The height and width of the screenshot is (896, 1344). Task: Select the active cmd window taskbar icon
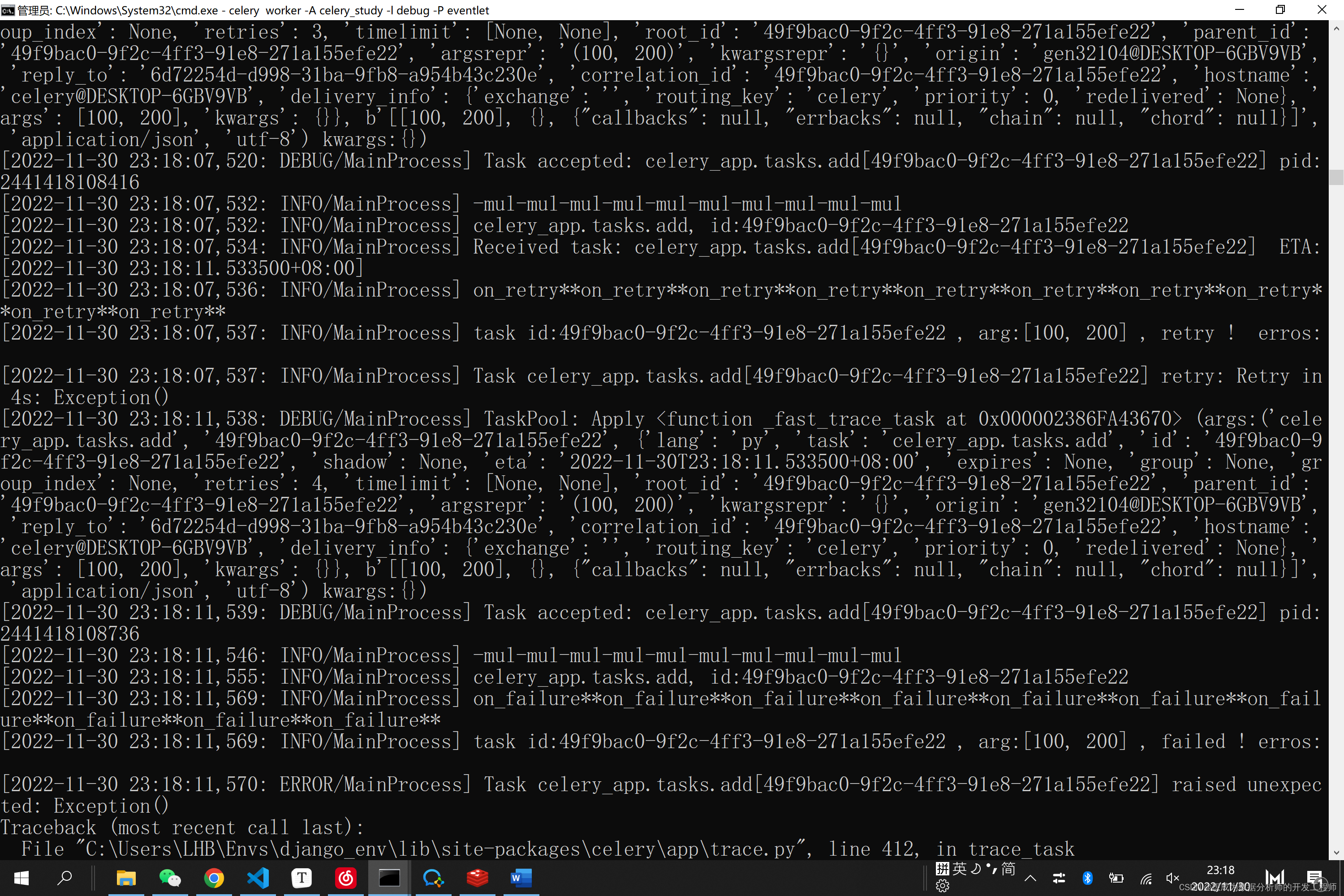pyautogui.click(x=389, y=878)
